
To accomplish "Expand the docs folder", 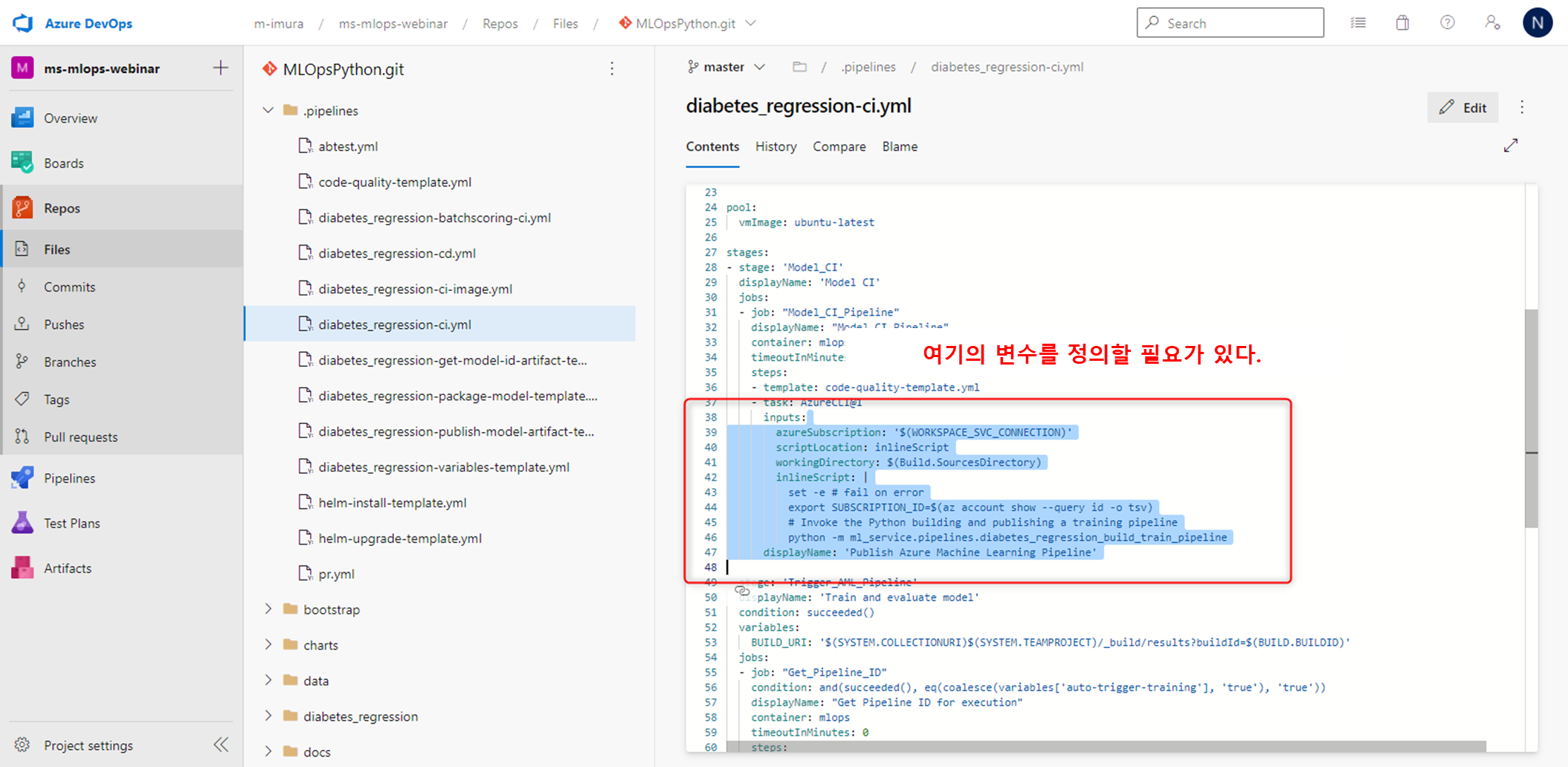I will pyautogui.click(x=268, y=751).
